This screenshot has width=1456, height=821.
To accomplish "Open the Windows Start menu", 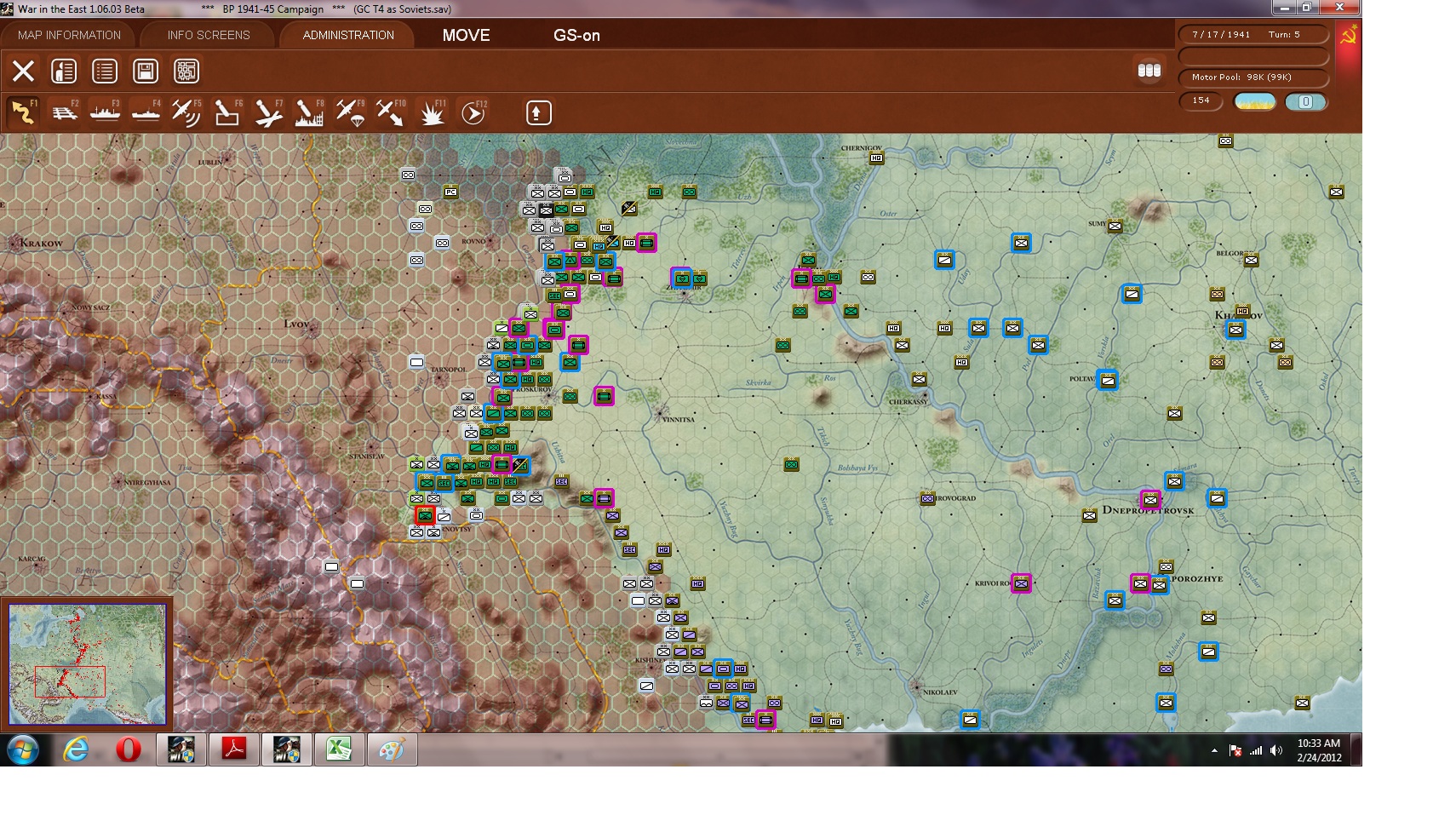I will (23, 750).
